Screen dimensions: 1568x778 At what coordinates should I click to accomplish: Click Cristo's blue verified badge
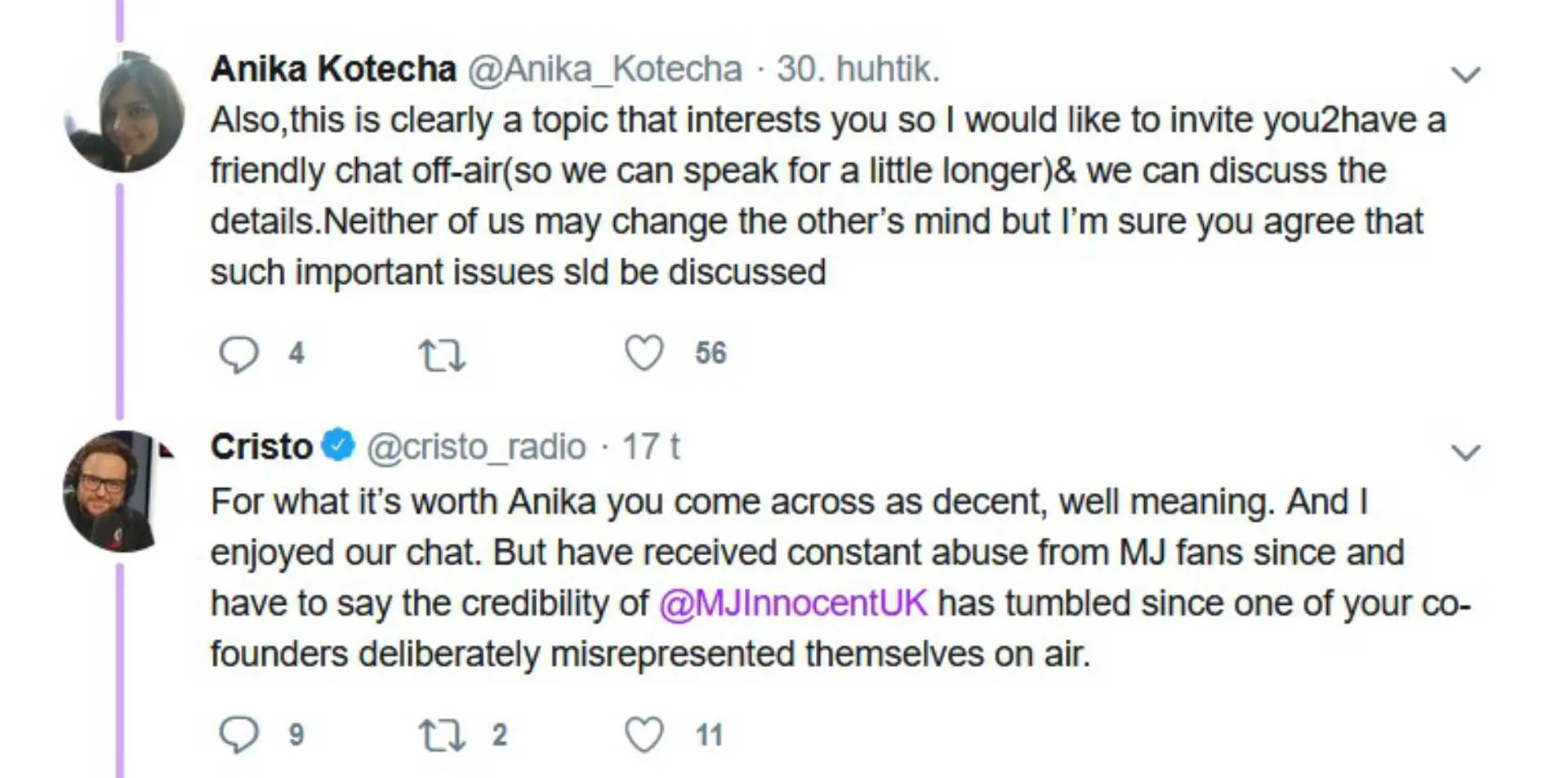coord(338,446)
